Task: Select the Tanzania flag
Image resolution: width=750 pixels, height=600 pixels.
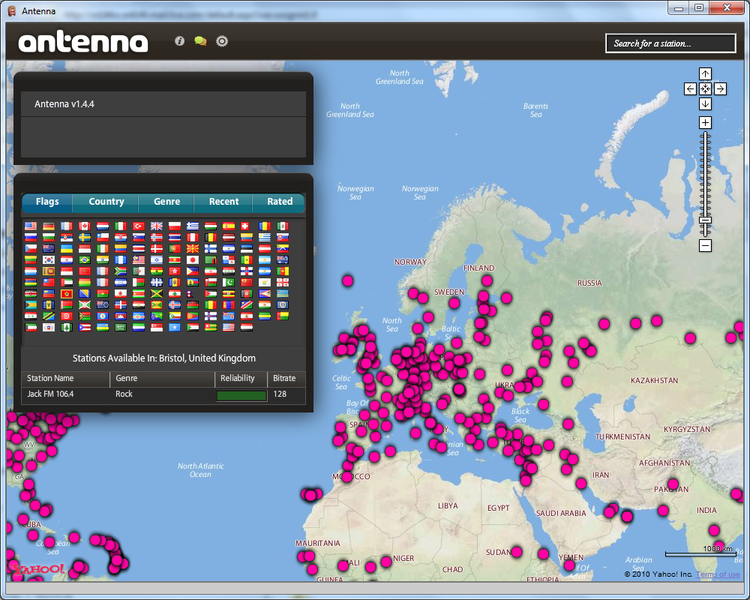Action: click(x=49, y=316)
